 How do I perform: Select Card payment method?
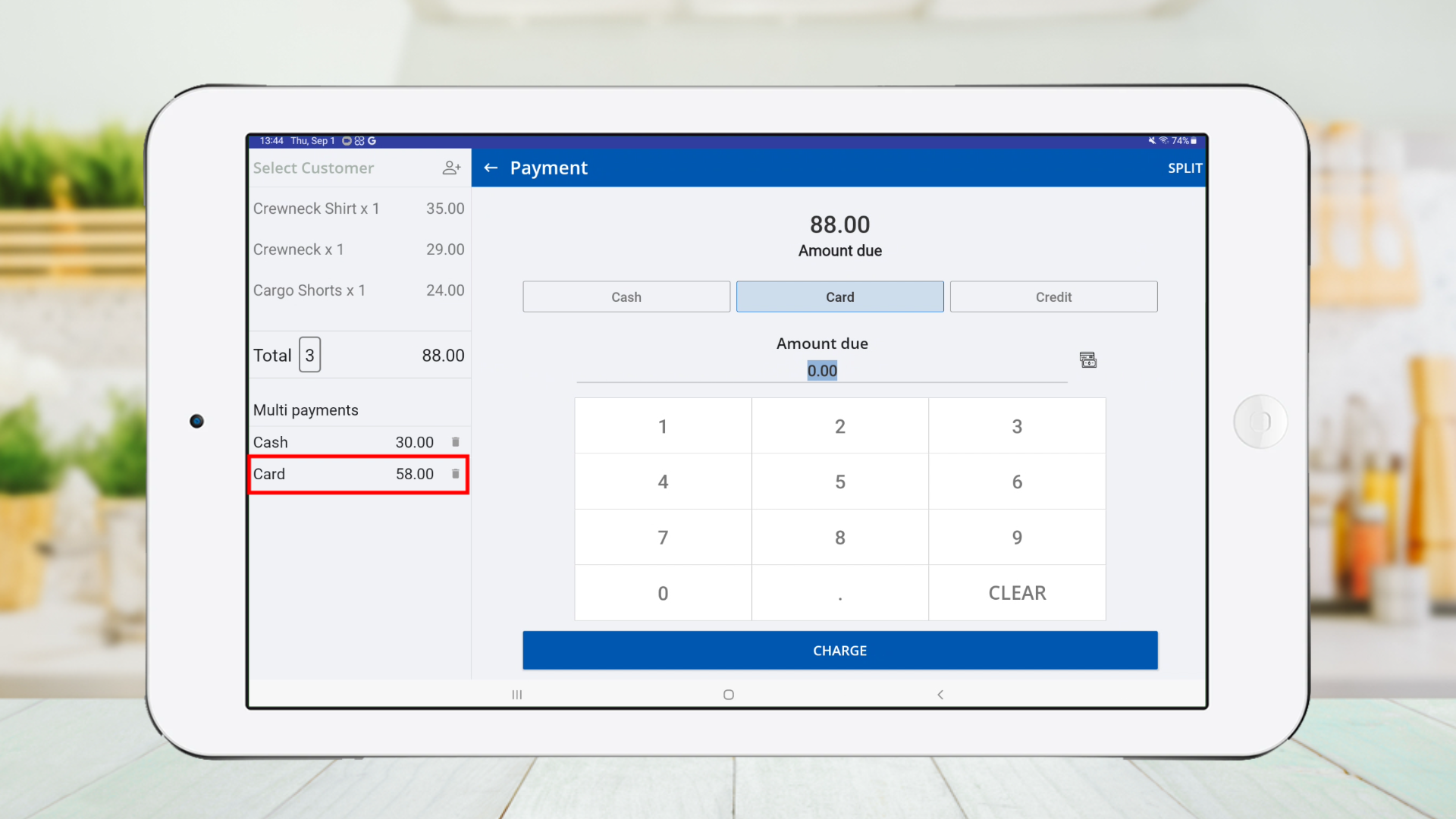(x=839, y=297)
